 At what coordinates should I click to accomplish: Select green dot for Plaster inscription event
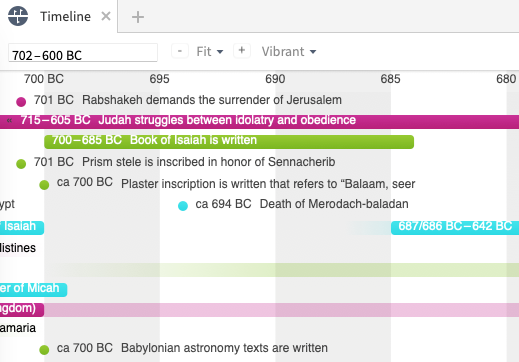[44, 184]
